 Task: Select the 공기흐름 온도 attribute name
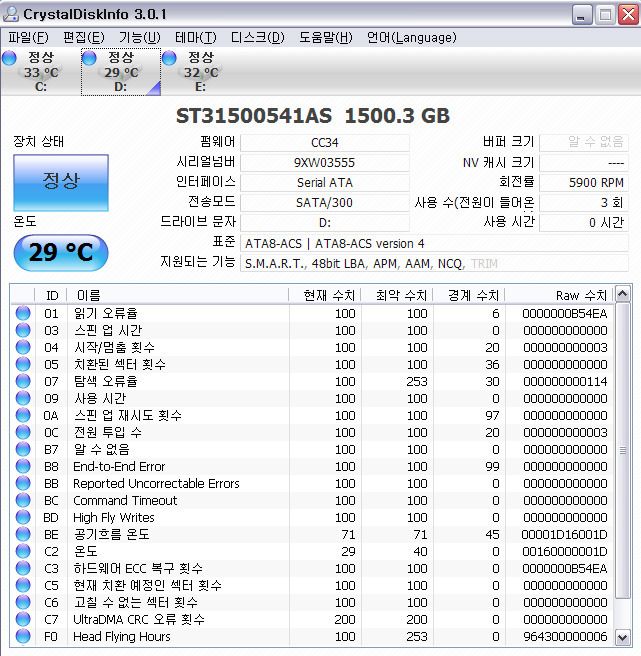[111, 534]
